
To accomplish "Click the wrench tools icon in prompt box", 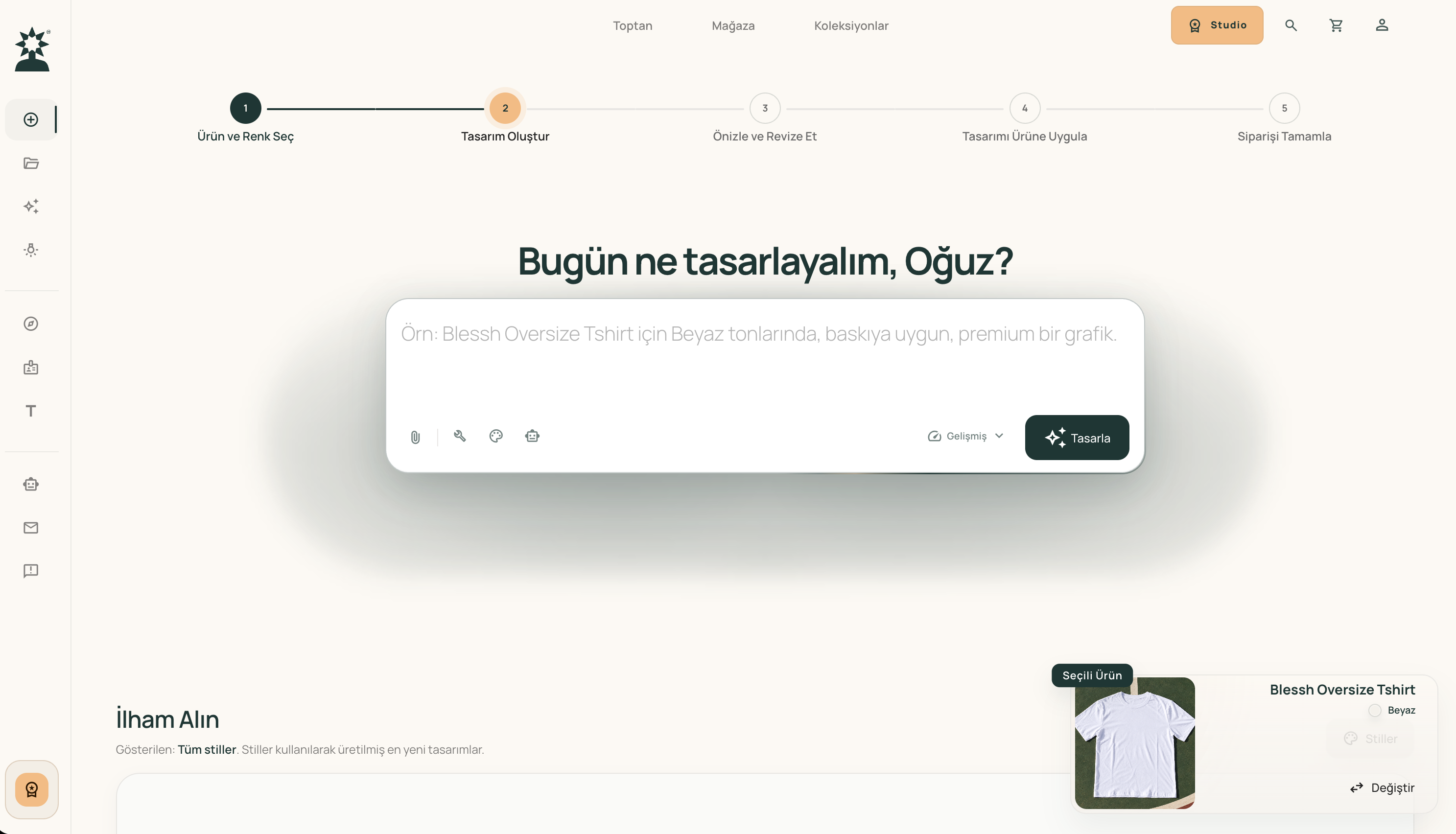I will tap(459, 436).
